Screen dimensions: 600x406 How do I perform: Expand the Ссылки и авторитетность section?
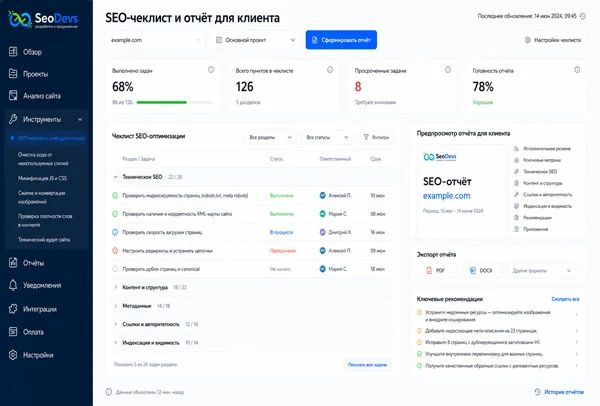[x=115, y=324]
